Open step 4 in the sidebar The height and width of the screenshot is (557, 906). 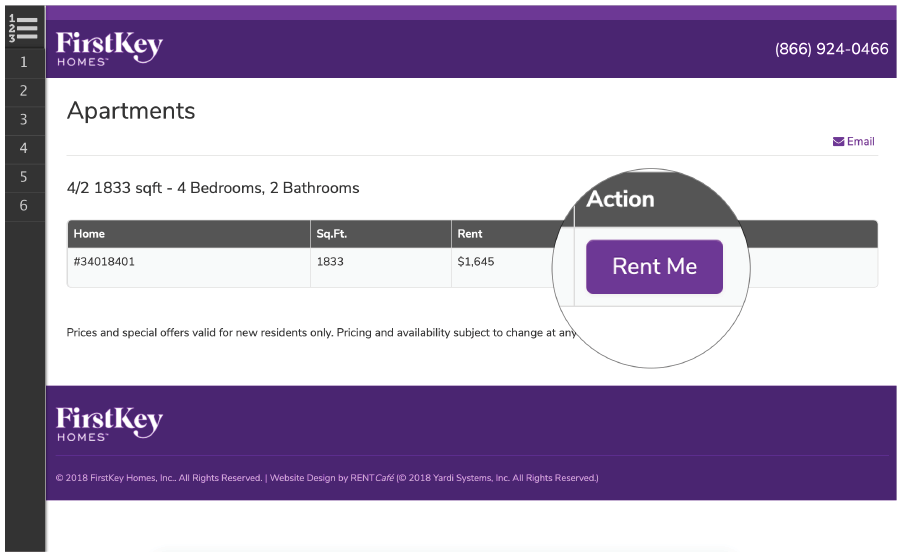point(24,148)
